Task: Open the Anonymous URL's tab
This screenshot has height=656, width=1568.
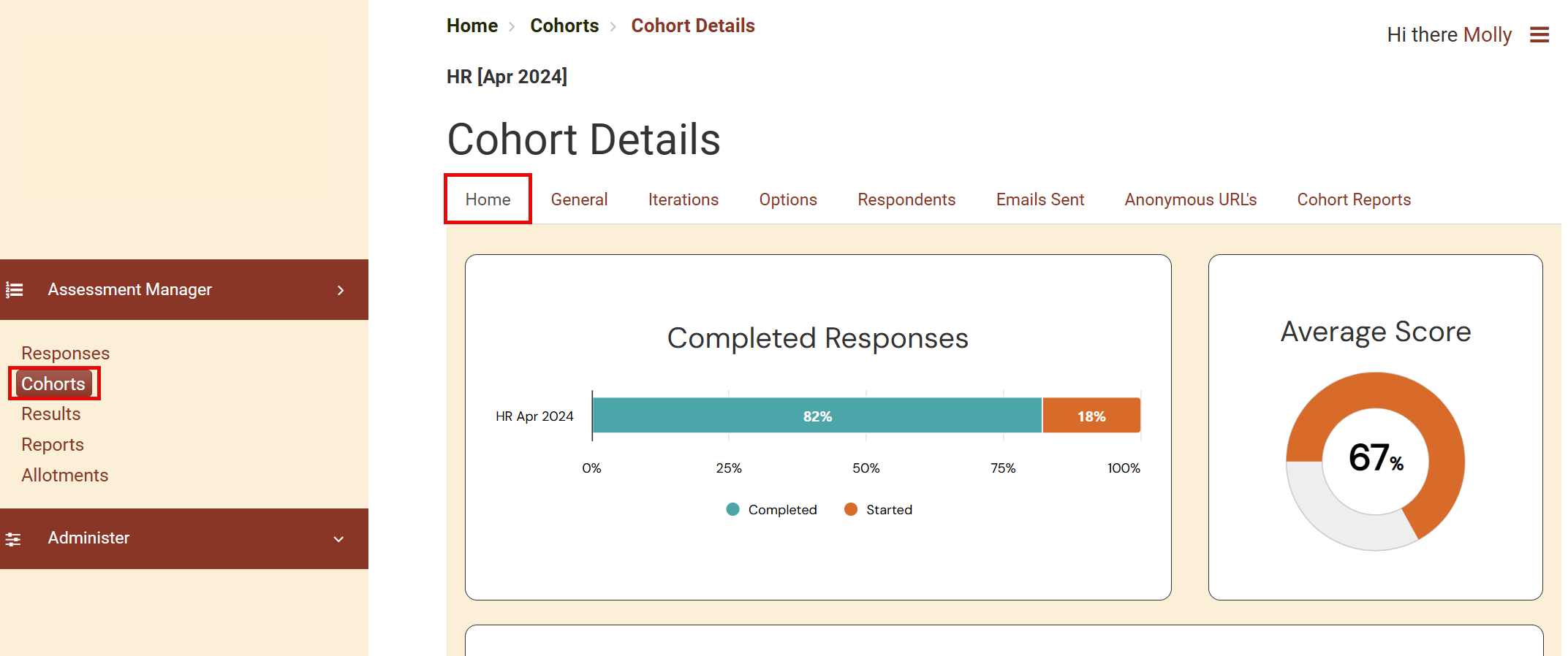Action: pos(1190,199)
